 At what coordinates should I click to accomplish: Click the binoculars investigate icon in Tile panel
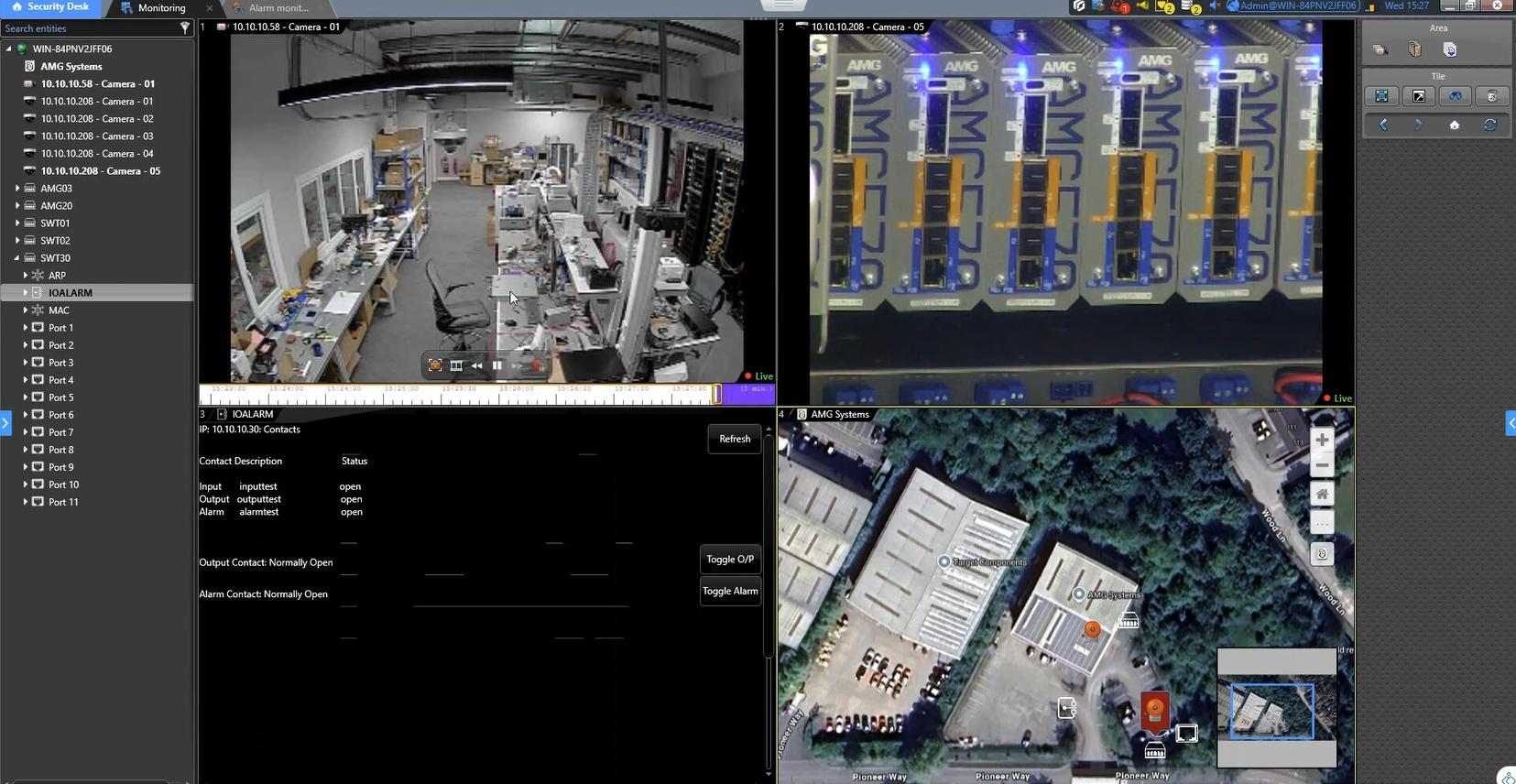coord(1455,96)
